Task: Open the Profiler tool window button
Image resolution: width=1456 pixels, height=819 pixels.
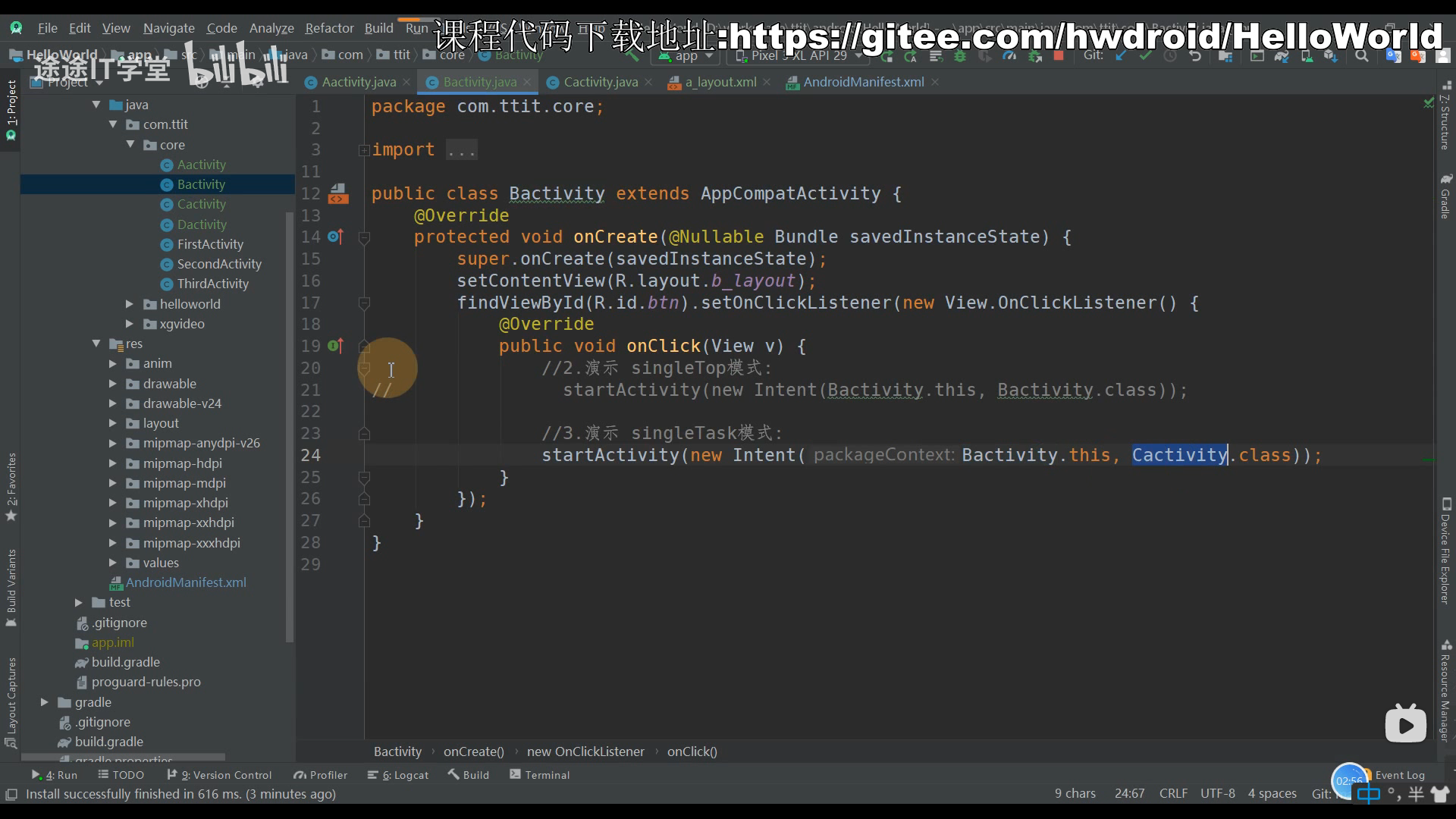Action: [321, 775]
